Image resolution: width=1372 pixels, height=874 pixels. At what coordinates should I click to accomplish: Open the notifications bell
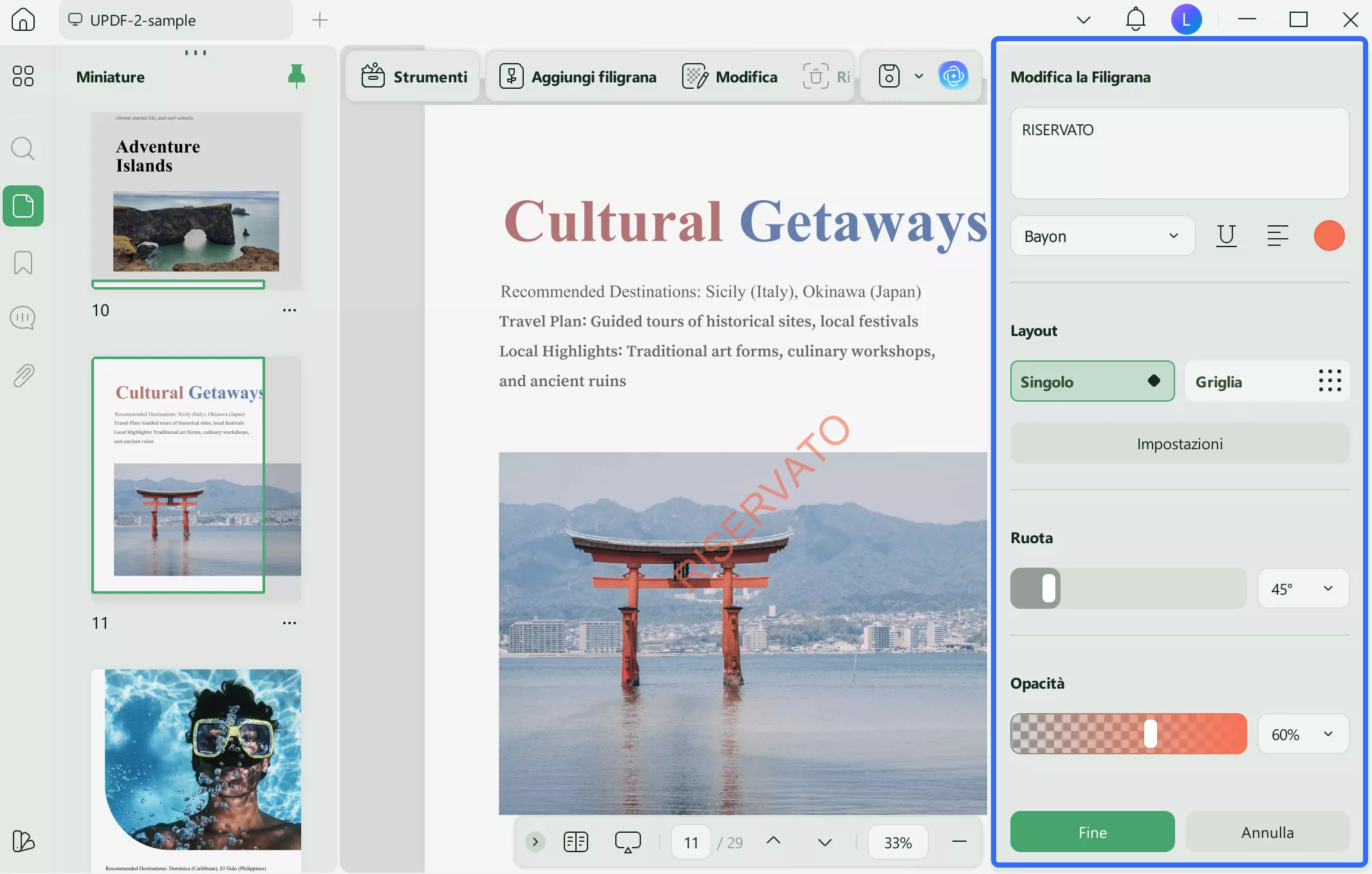[x=1135, y=20]
